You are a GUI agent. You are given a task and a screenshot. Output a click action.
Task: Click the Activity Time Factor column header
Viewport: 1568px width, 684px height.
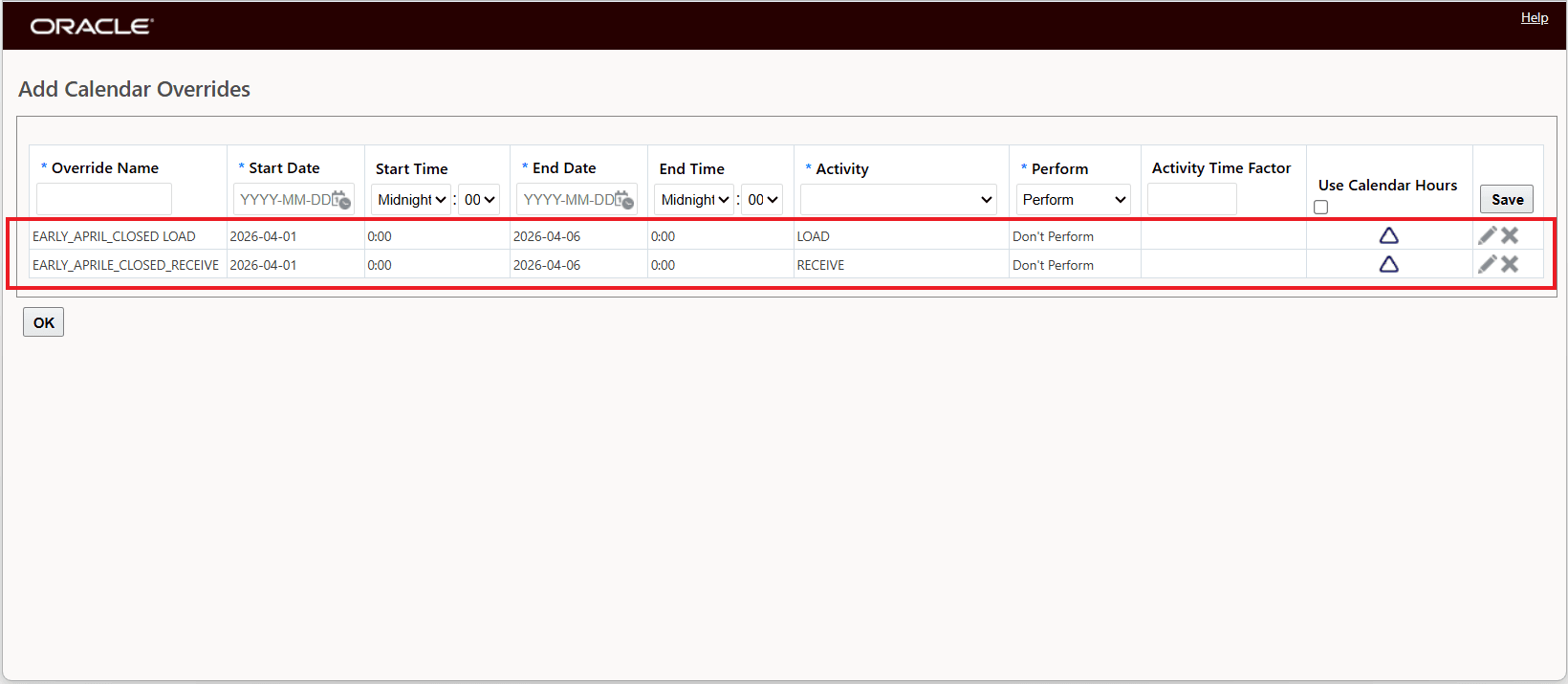[x=1221, y=167]
